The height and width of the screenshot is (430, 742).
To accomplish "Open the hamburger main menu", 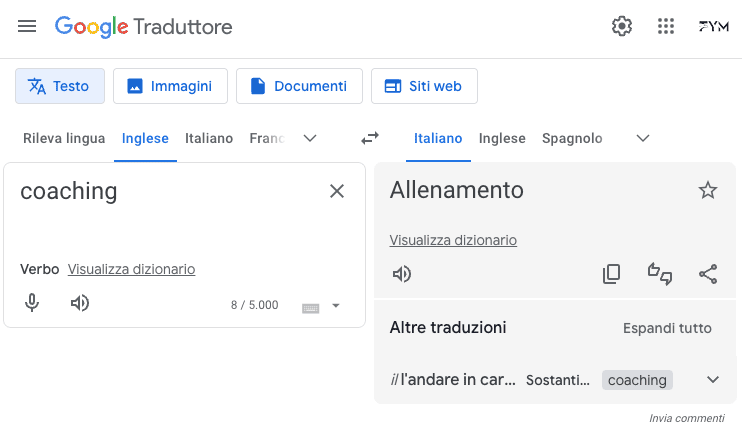I will coord(27,26).
